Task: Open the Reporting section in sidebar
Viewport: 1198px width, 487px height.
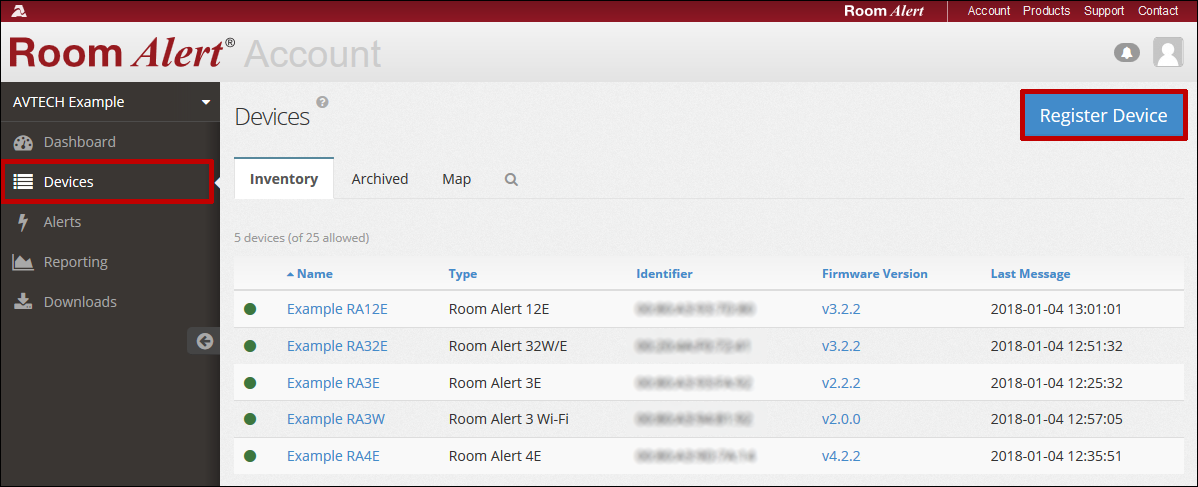Action: coord(75,262)
